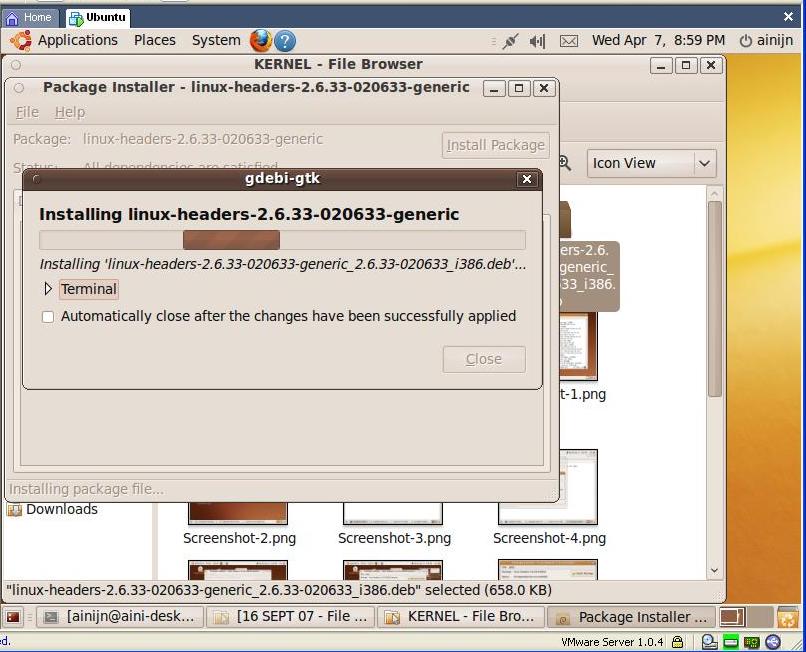The height and width of the screenshot is (652, 806).
Task: Open the Places menu
Action: pos(155,40)
